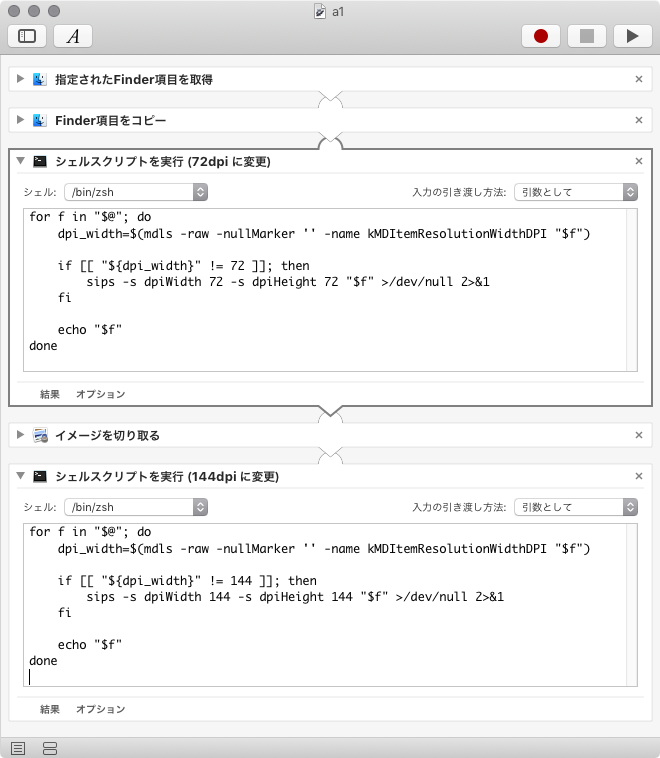The image size is (660, 758).
Task: Click Preview icon of イメージを切り取る action
Action: [x=40, y=435]
